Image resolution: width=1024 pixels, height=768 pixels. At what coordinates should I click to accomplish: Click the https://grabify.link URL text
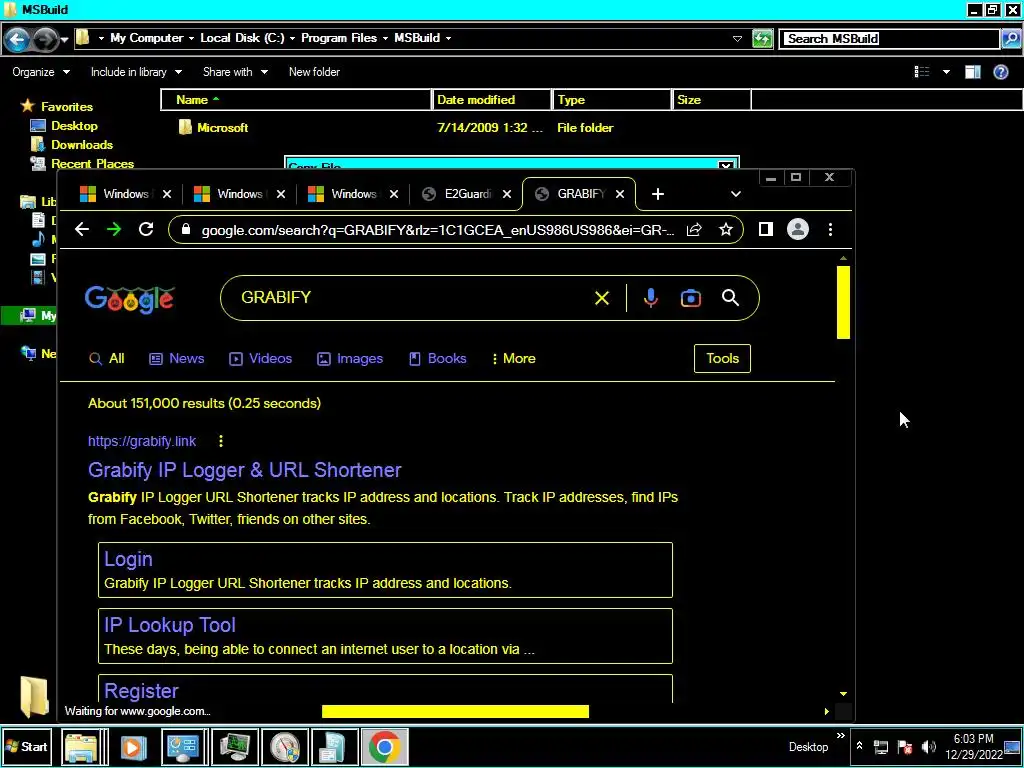point(142,441)
